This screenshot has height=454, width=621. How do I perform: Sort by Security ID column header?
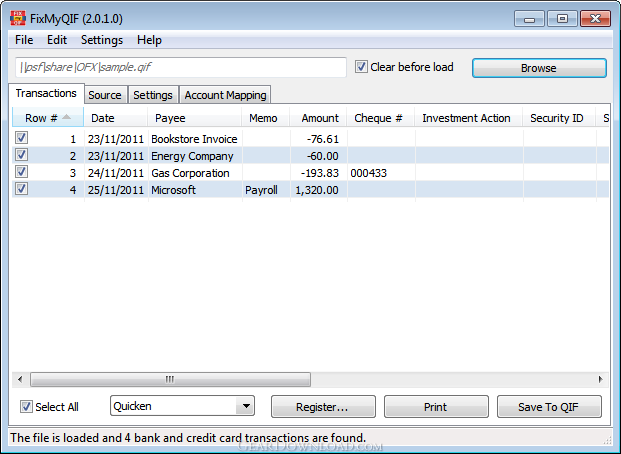pos(559,118)
